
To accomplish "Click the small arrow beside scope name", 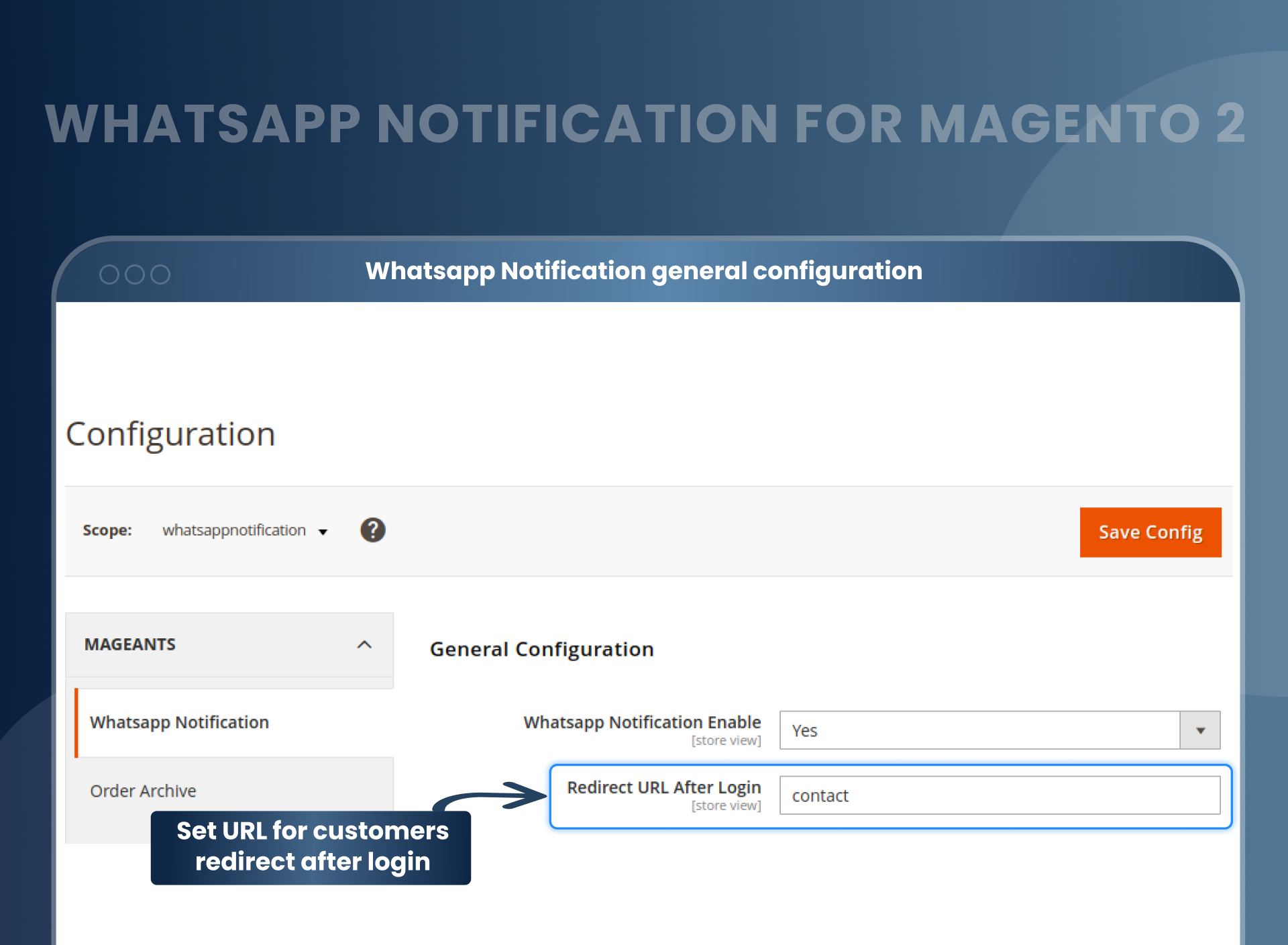I will pyautogui.click(x=323, y=532).
